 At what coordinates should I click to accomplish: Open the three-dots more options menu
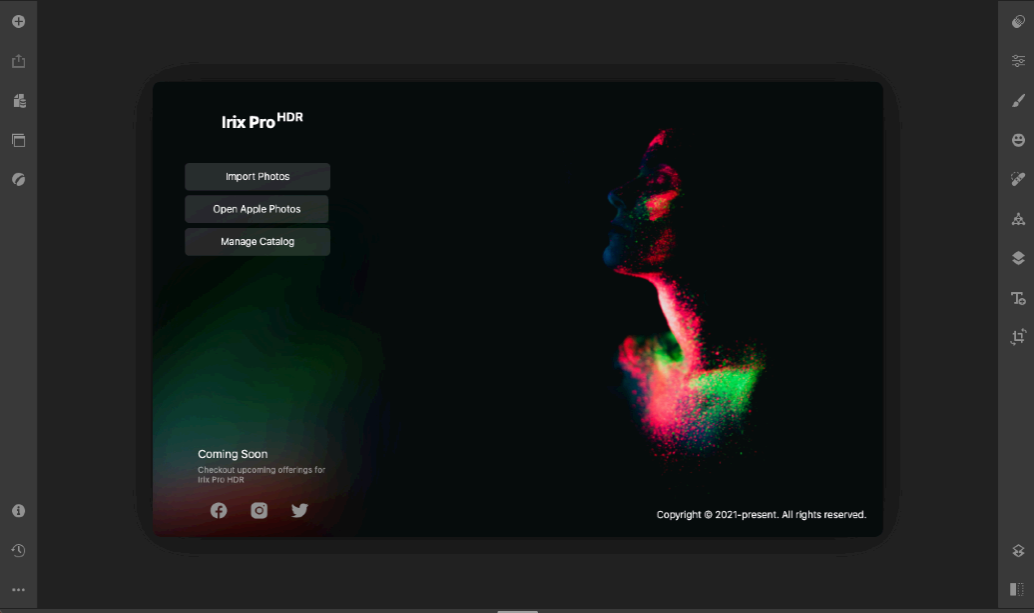point(18,590)
